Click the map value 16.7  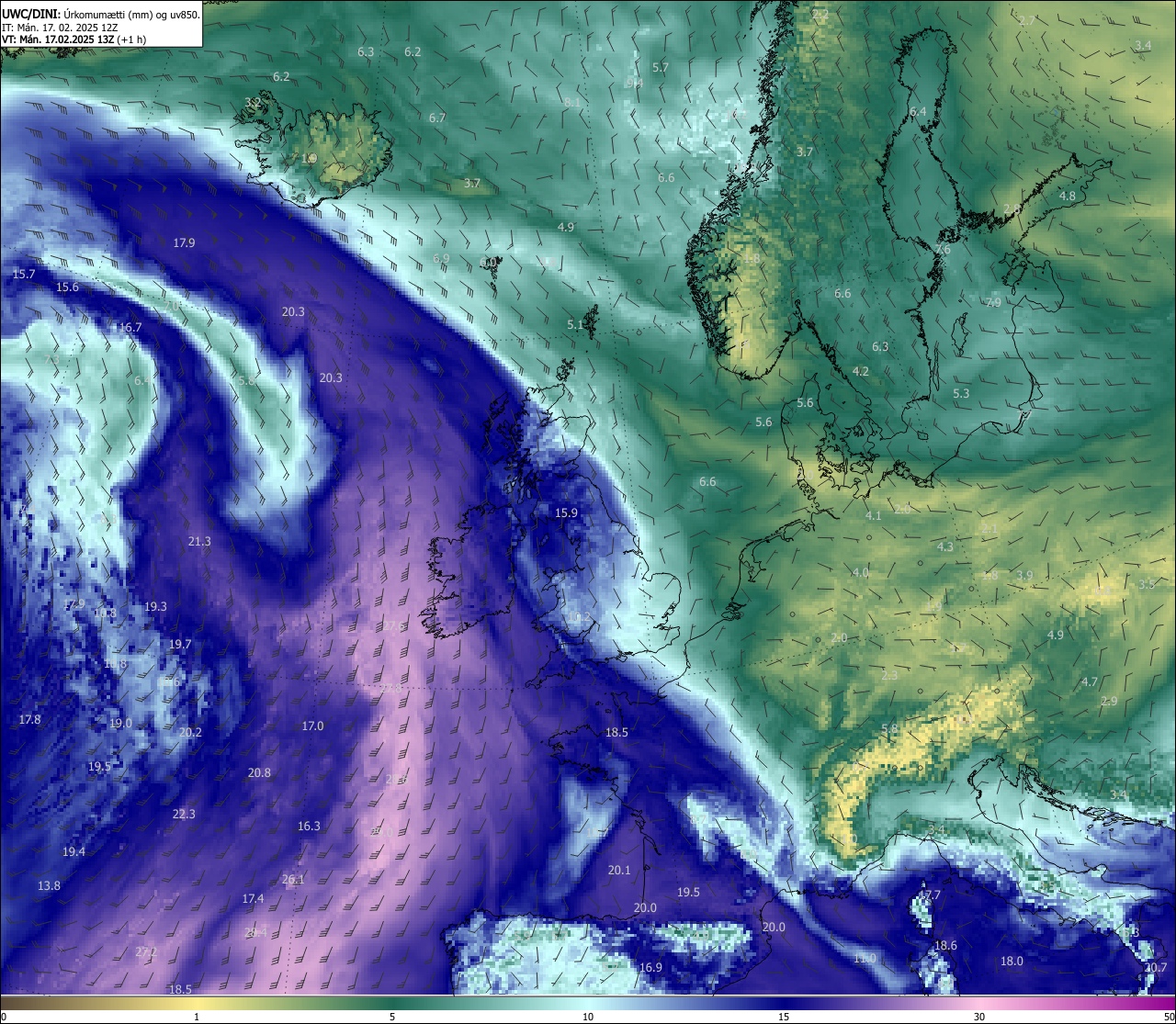click(130, 328)
